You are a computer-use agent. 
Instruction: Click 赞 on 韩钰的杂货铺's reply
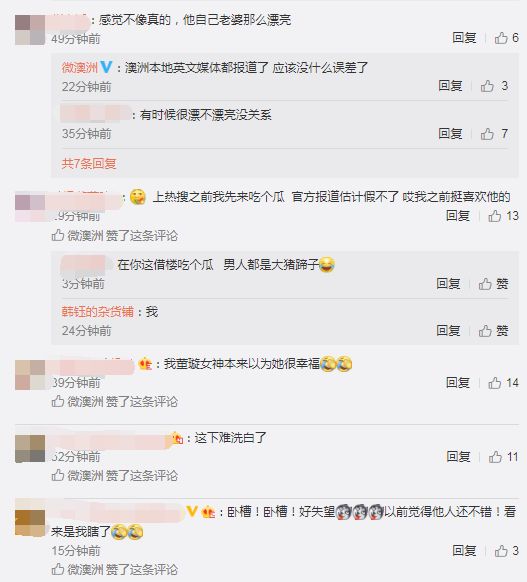pos(493,330)
